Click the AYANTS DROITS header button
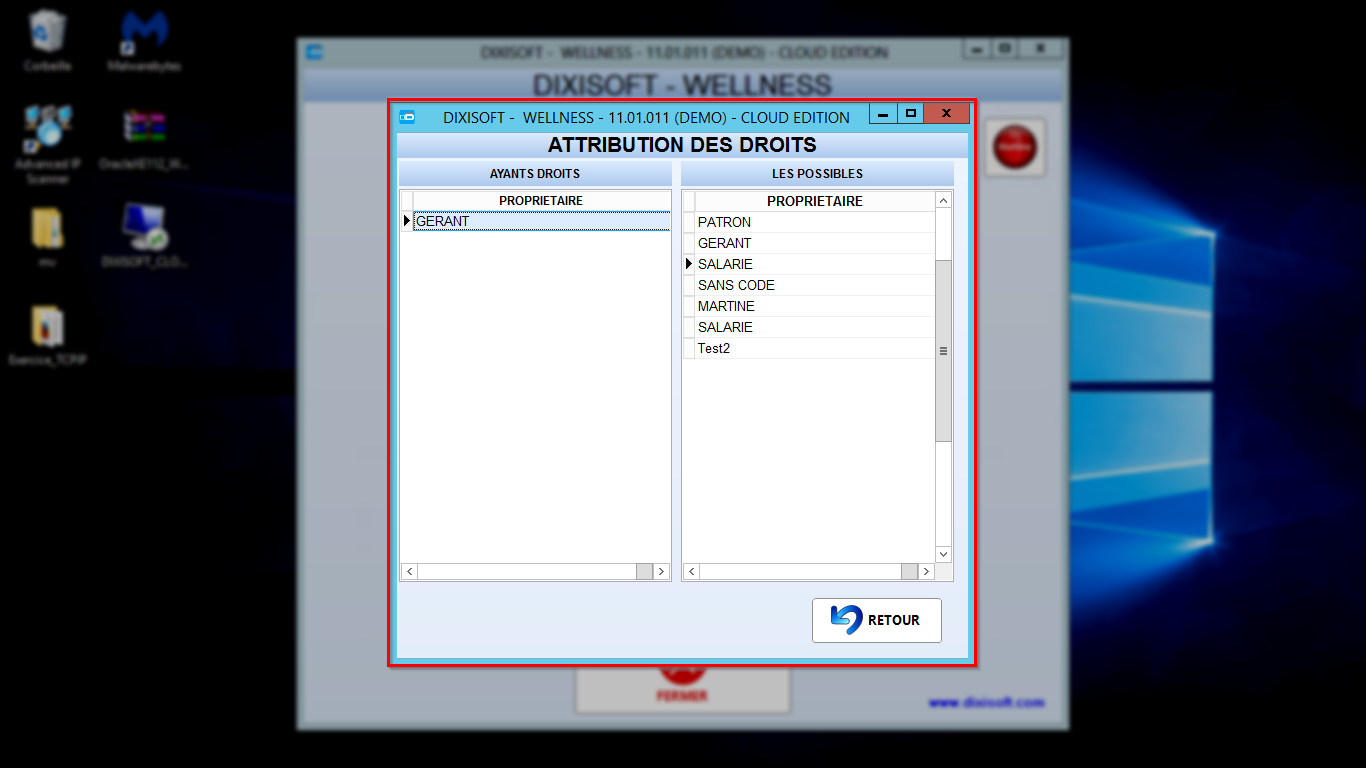 [x=535, y=173]
